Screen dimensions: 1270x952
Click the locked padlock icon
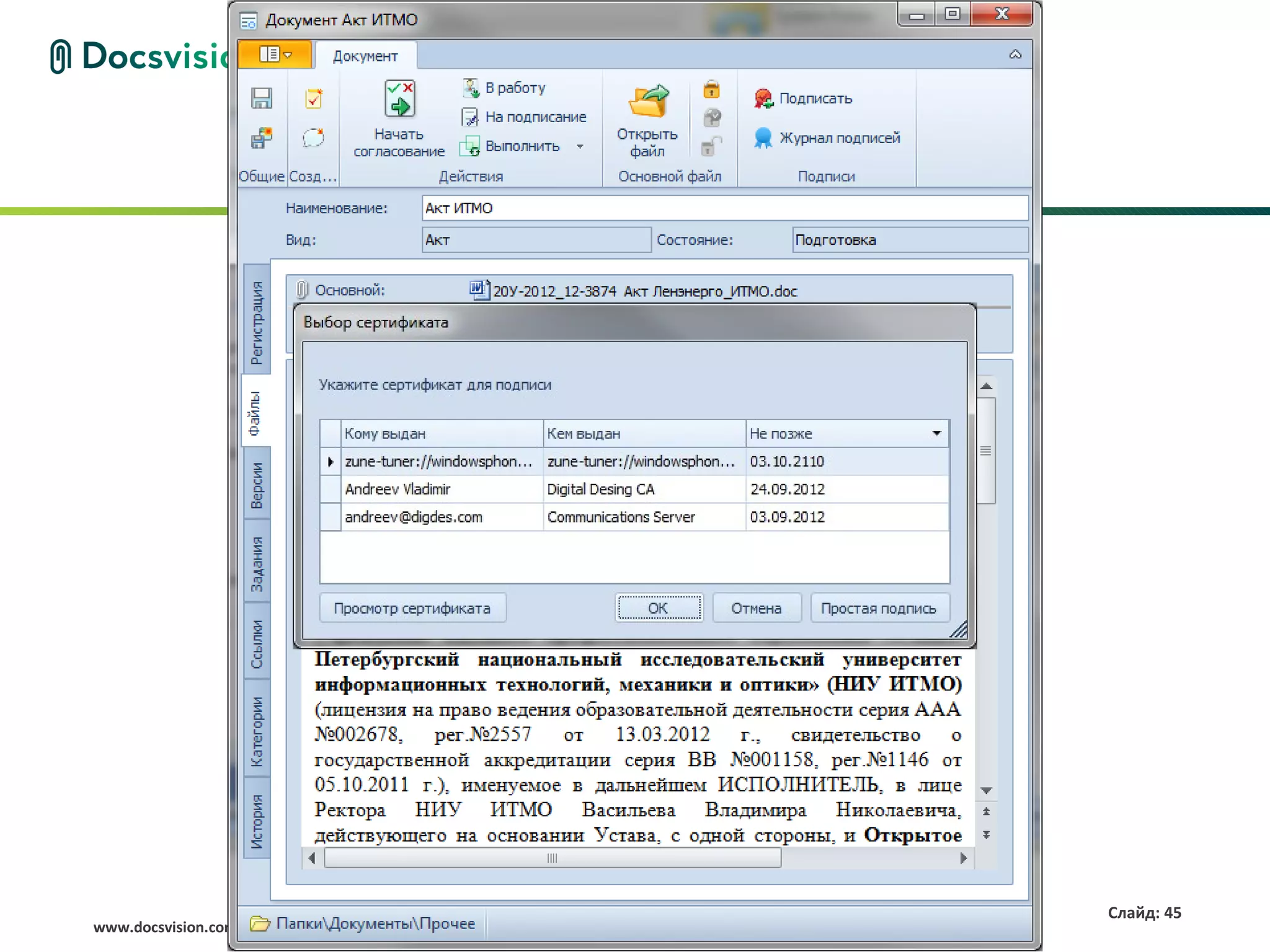(x=711, y=90)
